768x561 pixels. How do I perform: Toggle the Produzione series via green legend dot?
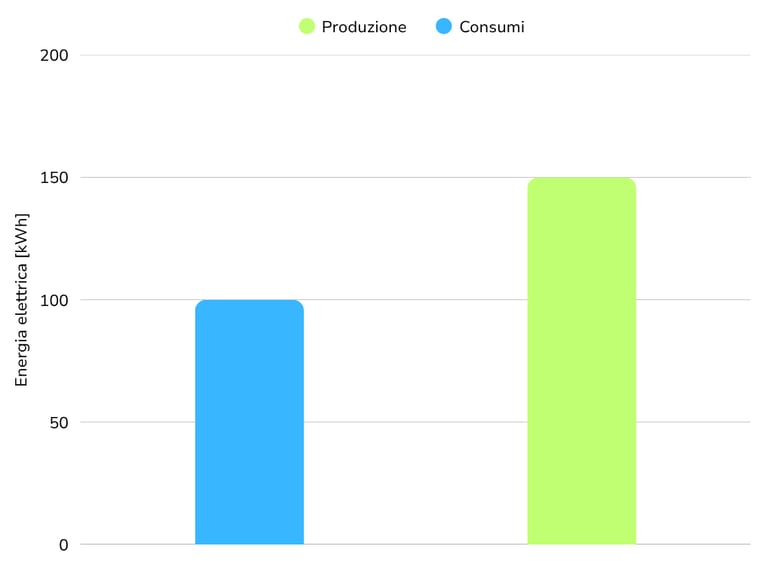click(x=307, y=26)
